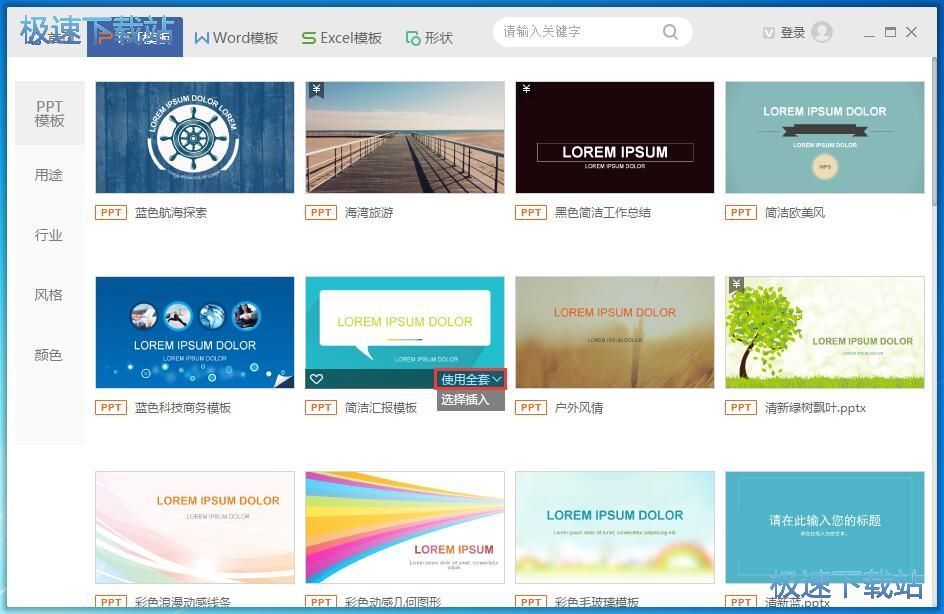
Task: Click the PPT badge beside 蓝色科技商务模板
Action: tap(111, 408)
